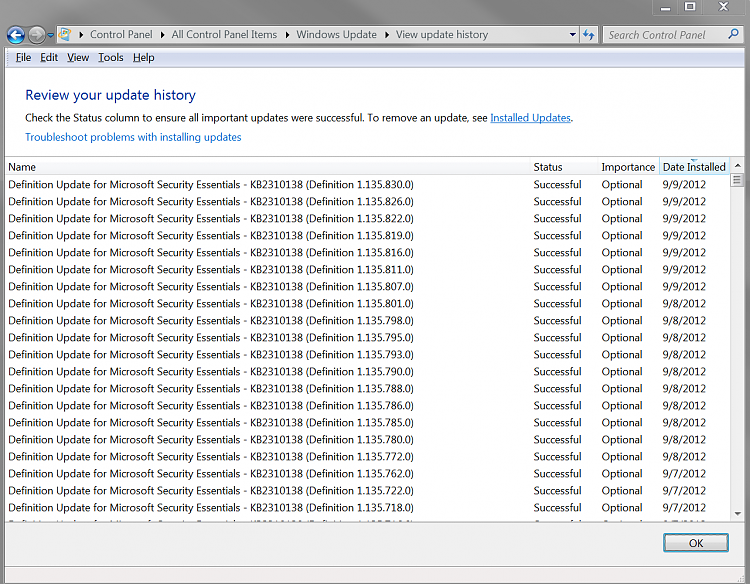Image resolution: width=750 pixels, height=584 pixels.
Task: Select update Definition 1.135.798.0 row
Action: pos(367,320)
